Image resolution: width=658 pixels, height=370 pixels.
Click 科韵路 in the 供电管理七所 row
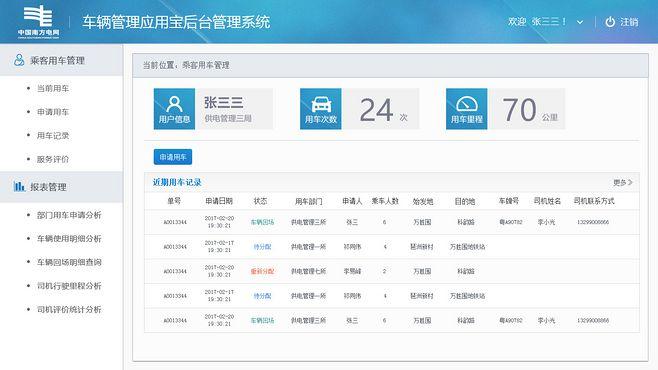466,271
